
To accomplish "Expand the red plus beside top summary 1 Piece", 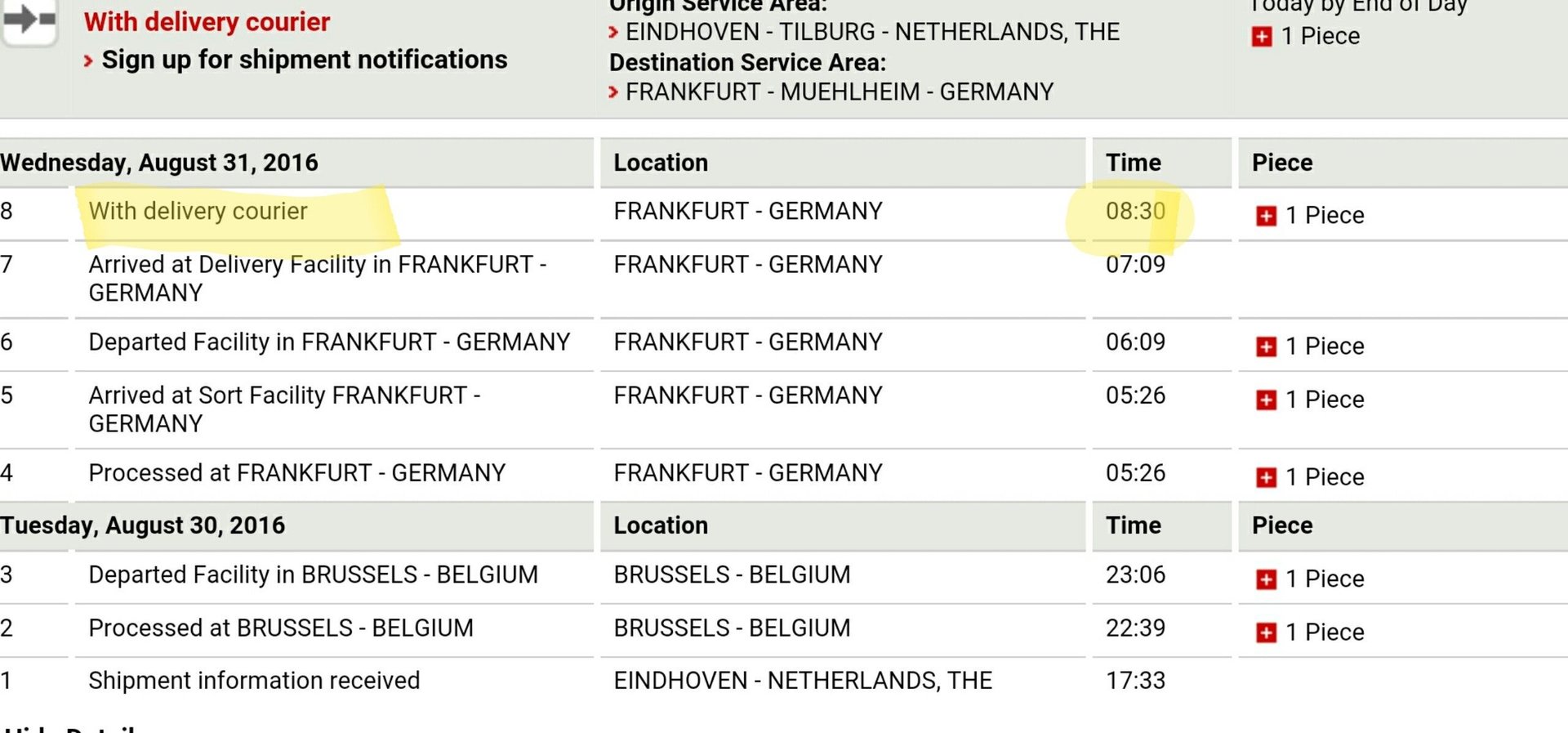I will (x=1262, y=37).
